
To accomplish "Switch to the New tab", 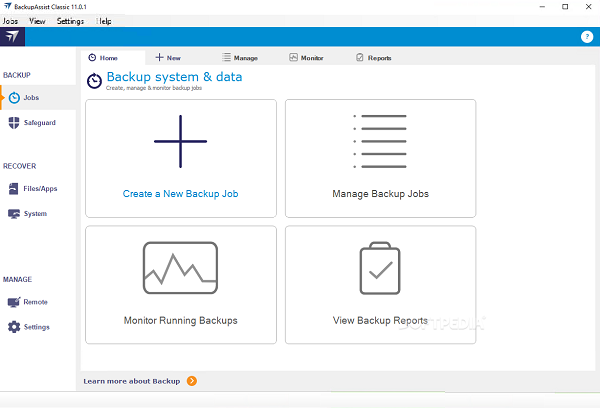I will tap(168, 58).
